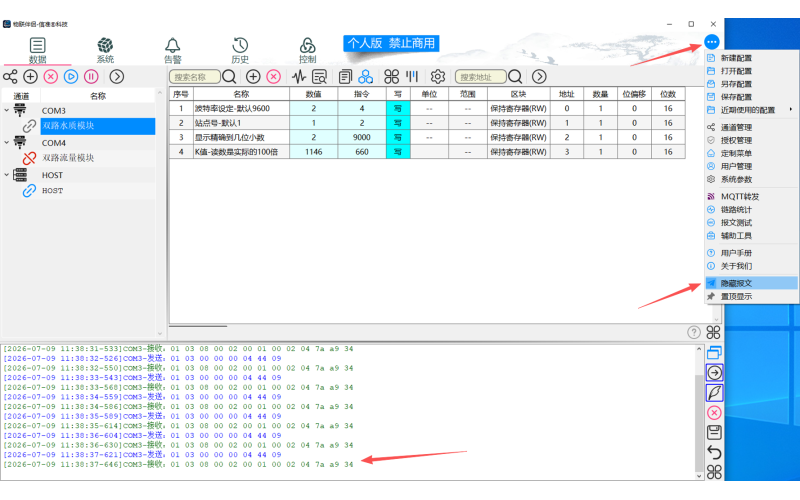Screen dimensions: 800x500
Task: Open the 数据 (Data) main tab
Action: click(37, 51)
